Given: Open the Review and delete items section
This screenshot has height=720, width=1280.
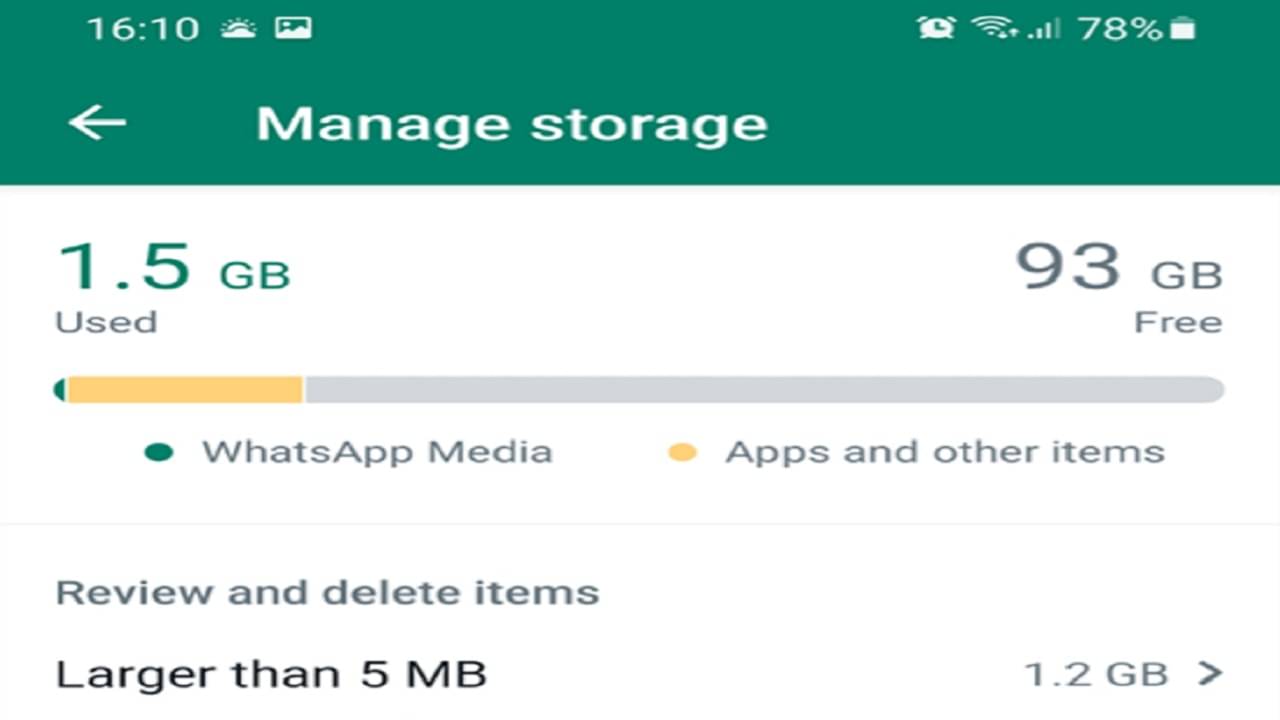Looking at the screenshot, I should [327, 592].
